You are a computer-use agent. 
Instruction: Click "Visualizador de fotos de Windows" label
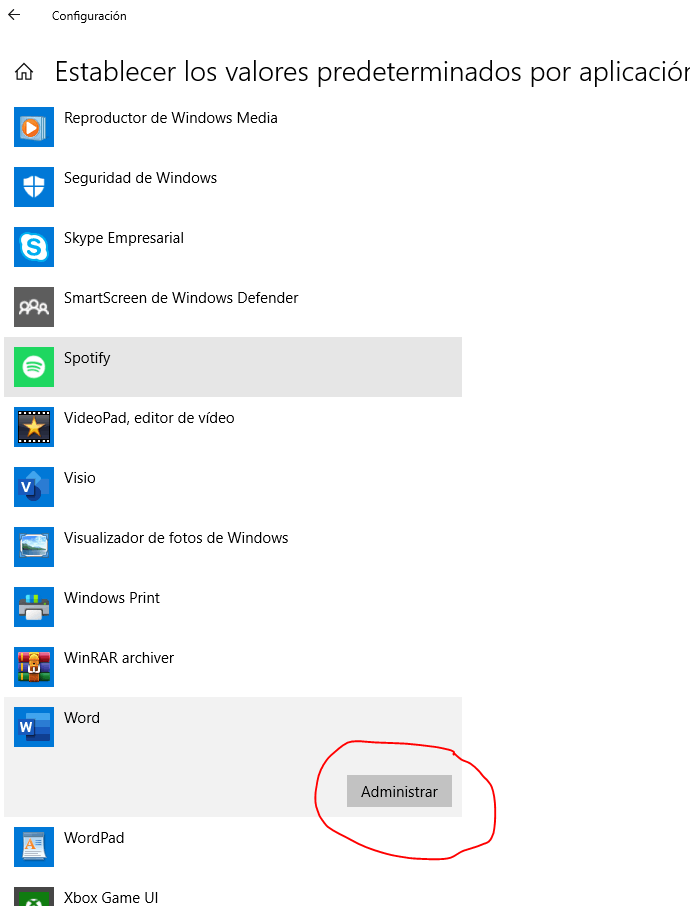tap(176, 539)
